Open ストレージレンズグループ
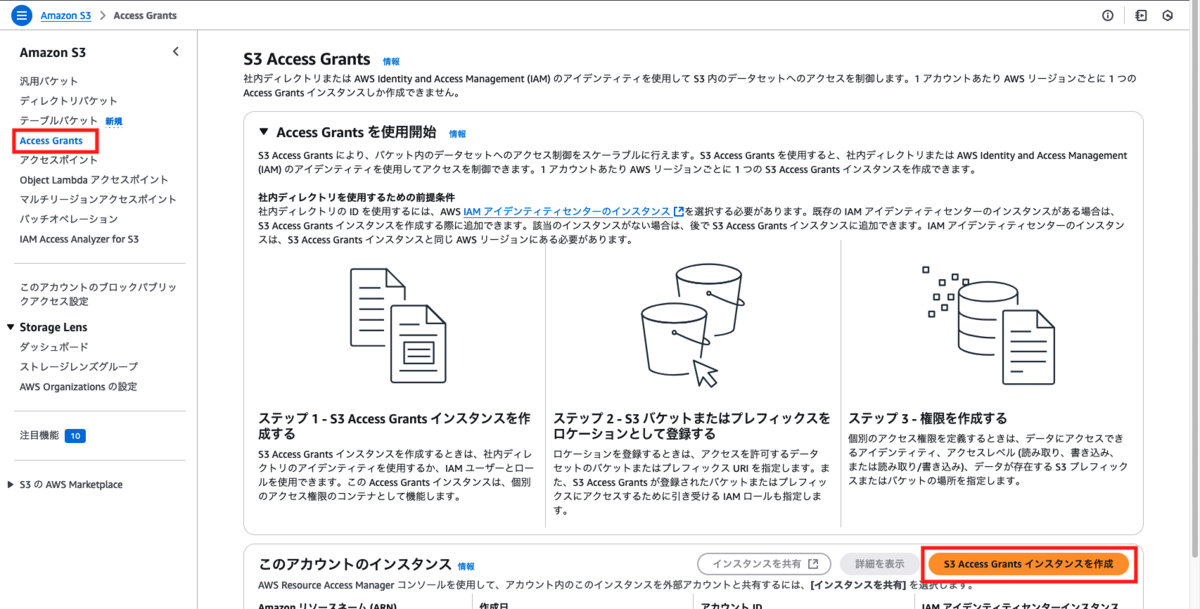Screen dimensions: 1200x609 (79, 367)
